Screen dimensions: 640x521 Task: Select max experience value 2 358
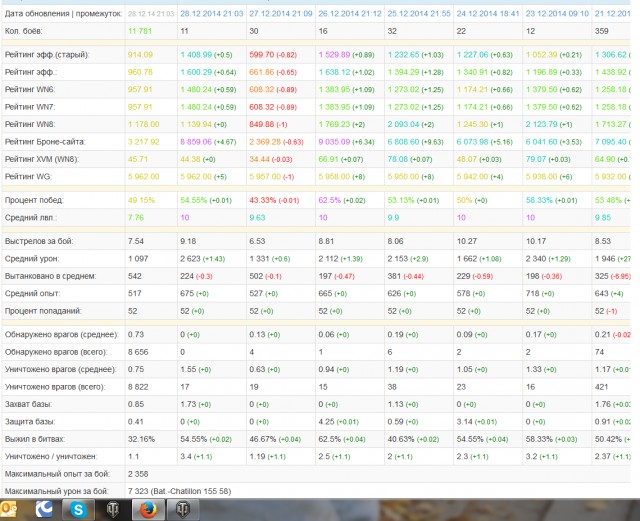click(138, 474)
